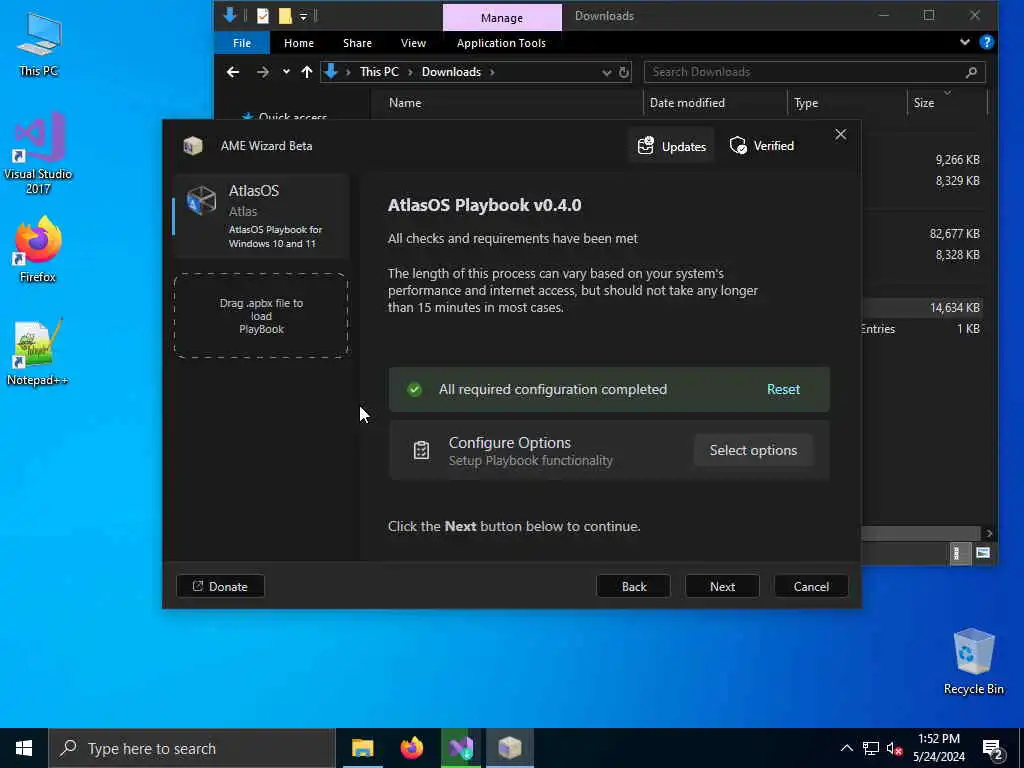Click the muted volume tray icon
This screenshot has height=768, width=1024.
coord(895,748)
